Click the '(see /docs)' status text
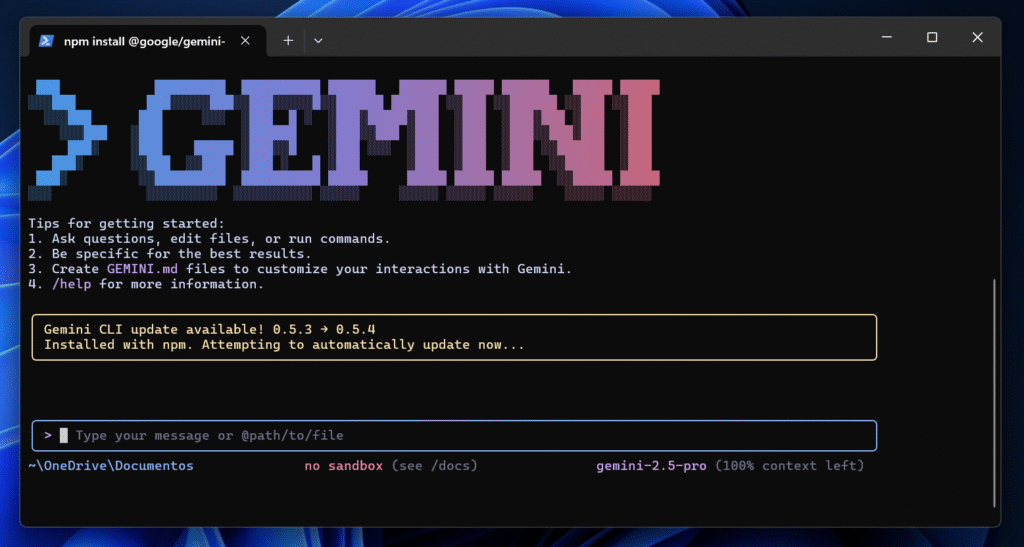This screenshot has width=1024, height=547. click(434, 466)
